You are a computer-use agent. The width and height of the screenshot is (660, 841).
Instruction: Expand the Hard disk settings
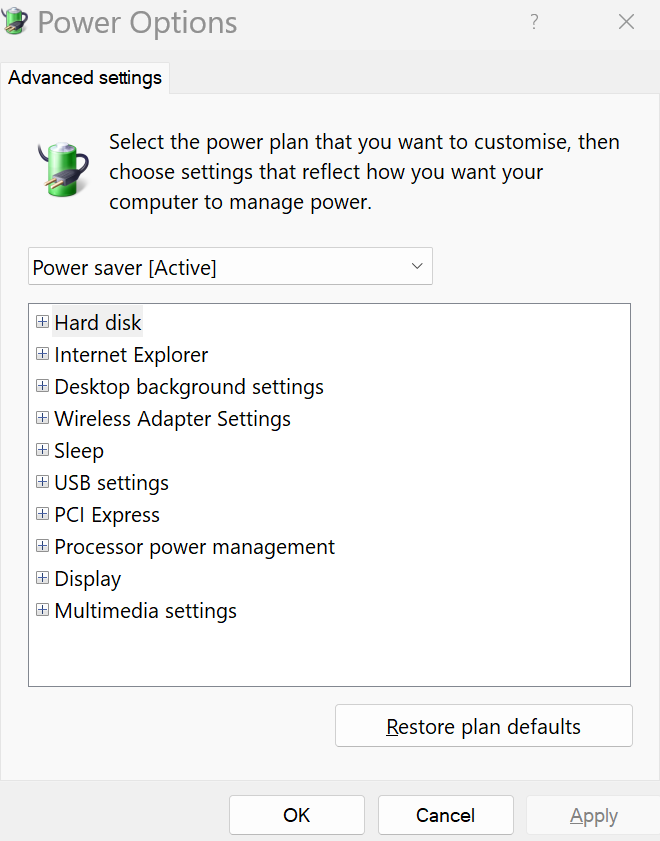[x=42, y=322]
